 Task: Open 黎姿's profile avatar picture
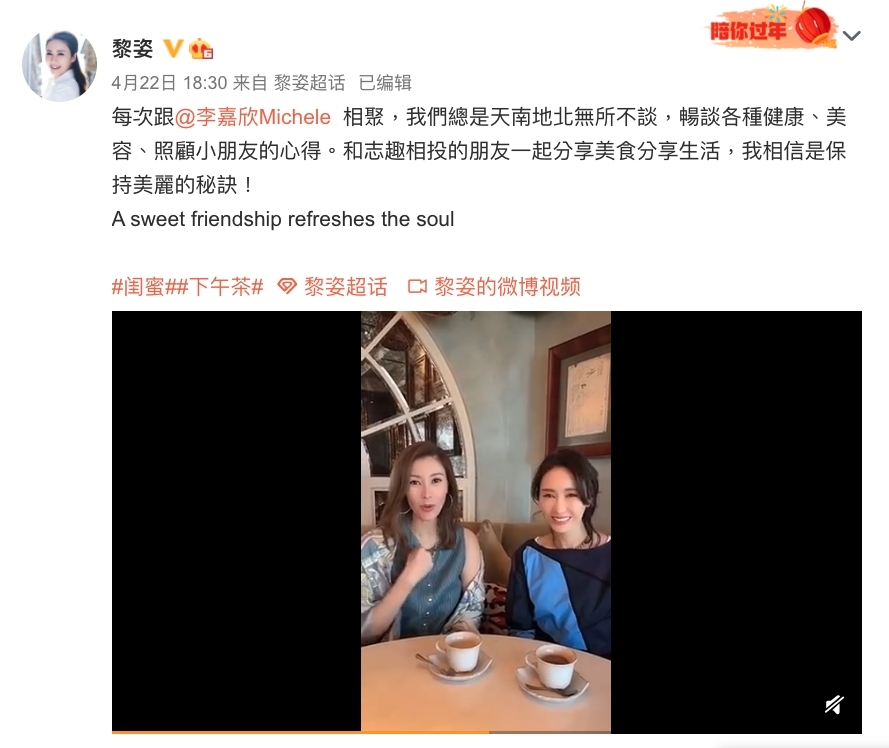tap(59, 66)
